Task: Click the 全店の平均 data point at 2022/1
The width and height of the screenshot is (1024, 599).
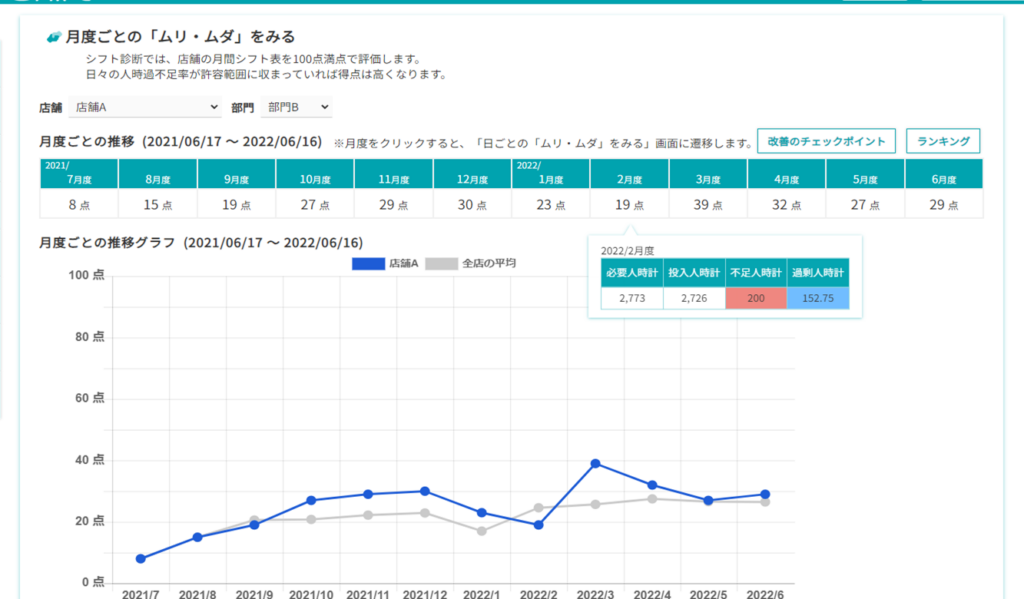Action: (x=482, y=531)
